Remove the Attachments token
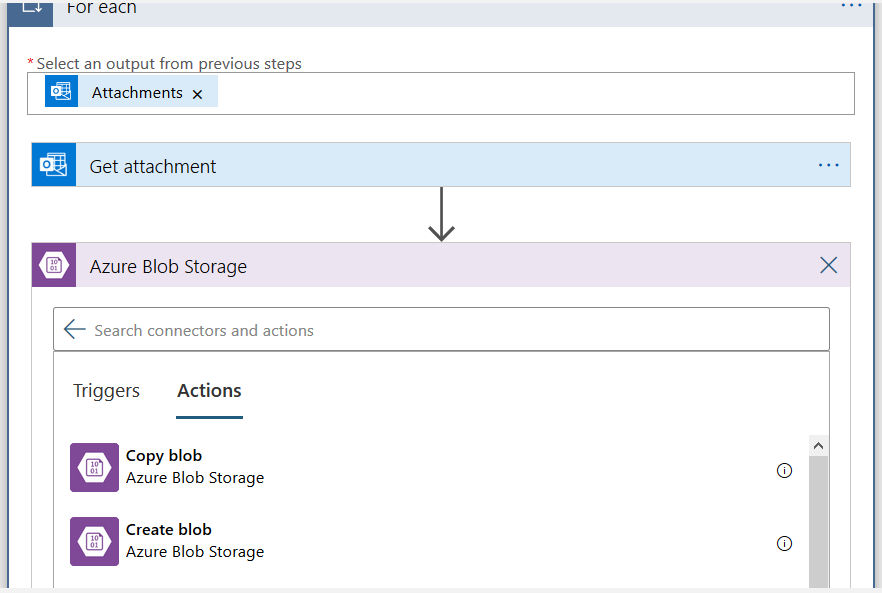Image resolution: width=882 pixels, height=593 pixels. [197, 94]
